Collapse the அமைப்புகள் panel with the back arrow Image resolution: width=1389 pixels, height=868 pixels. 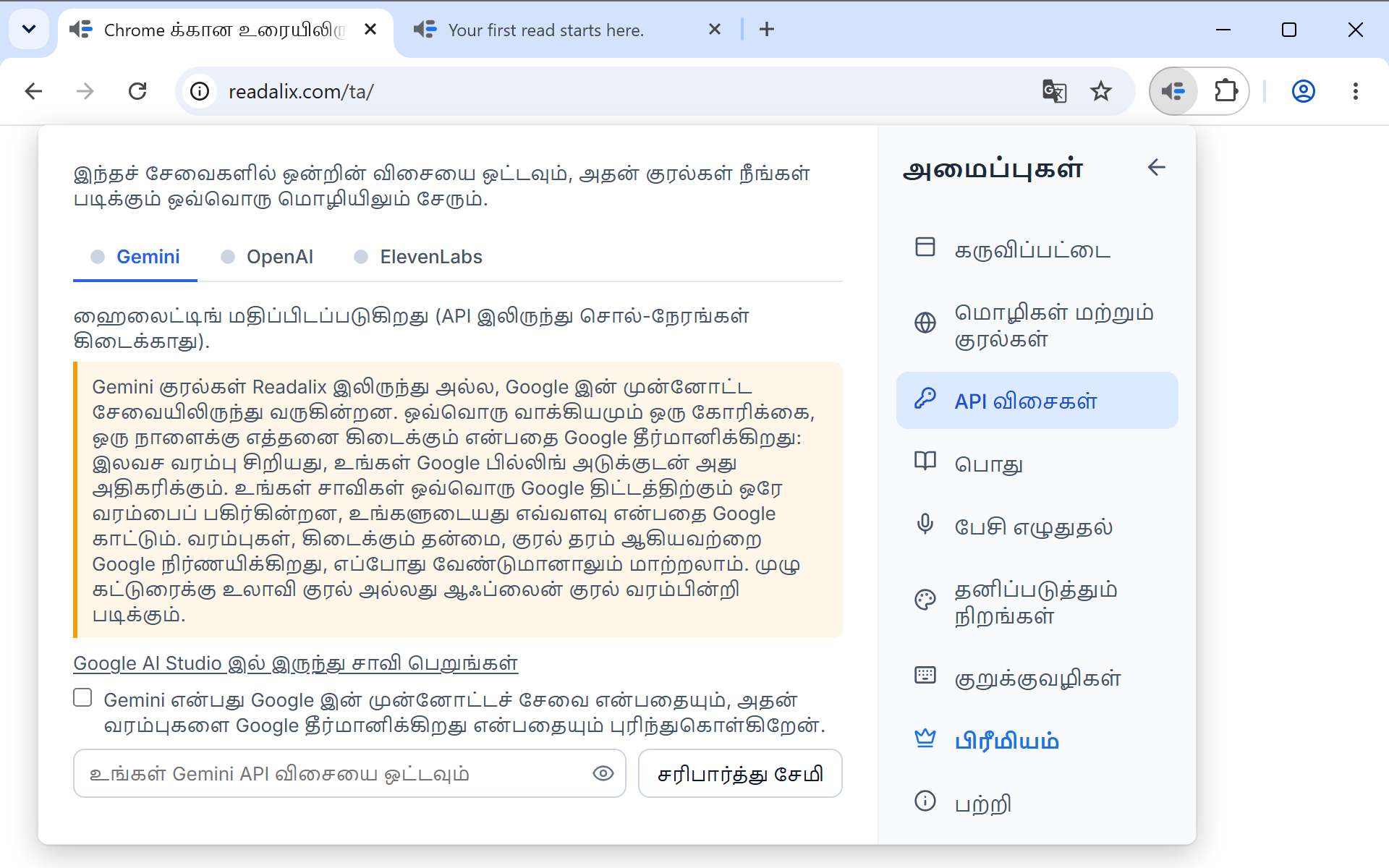(x=1156, y=167)
